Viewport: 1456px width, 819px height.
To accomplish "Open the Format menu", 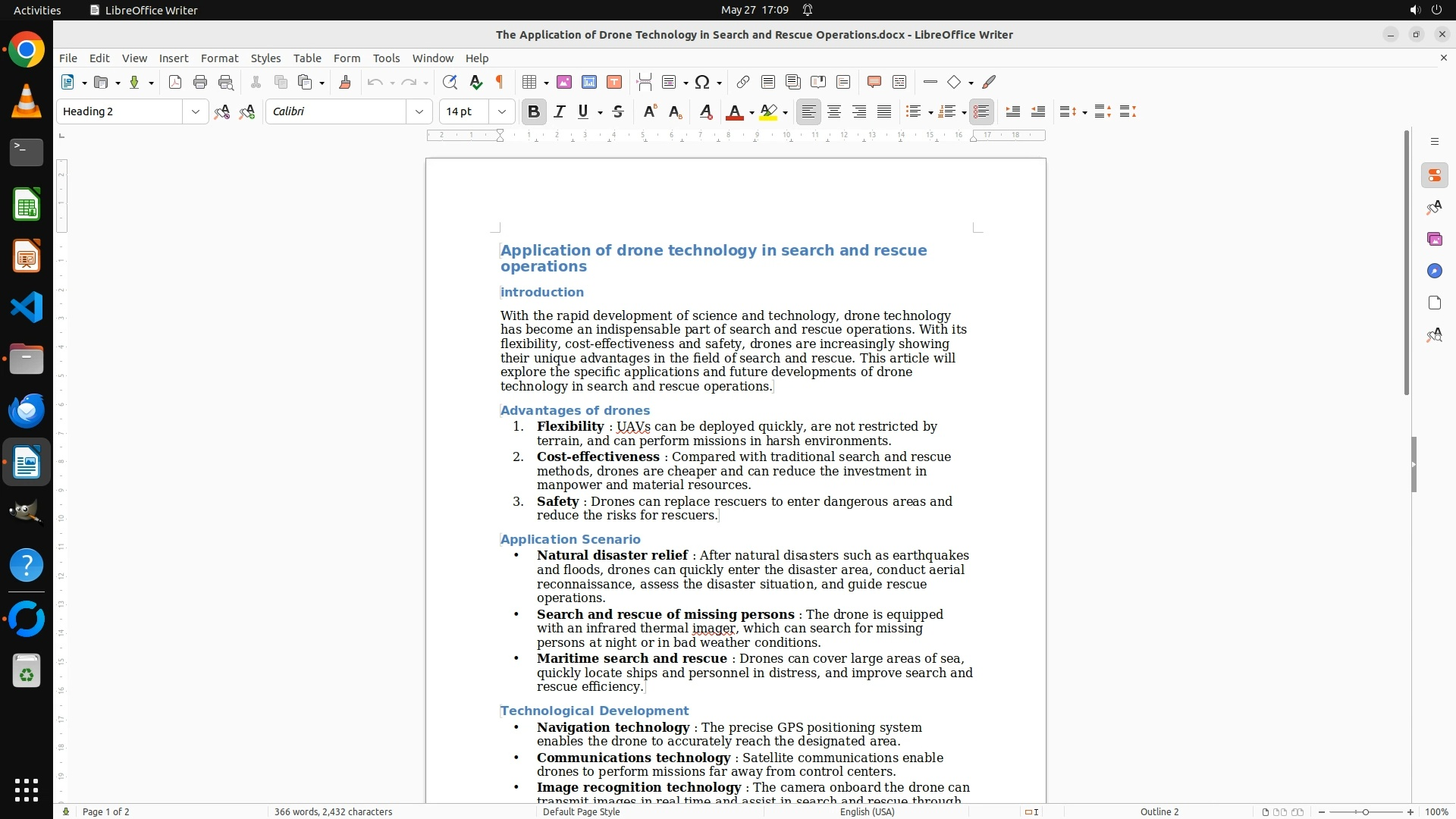I will click(219, 58).
